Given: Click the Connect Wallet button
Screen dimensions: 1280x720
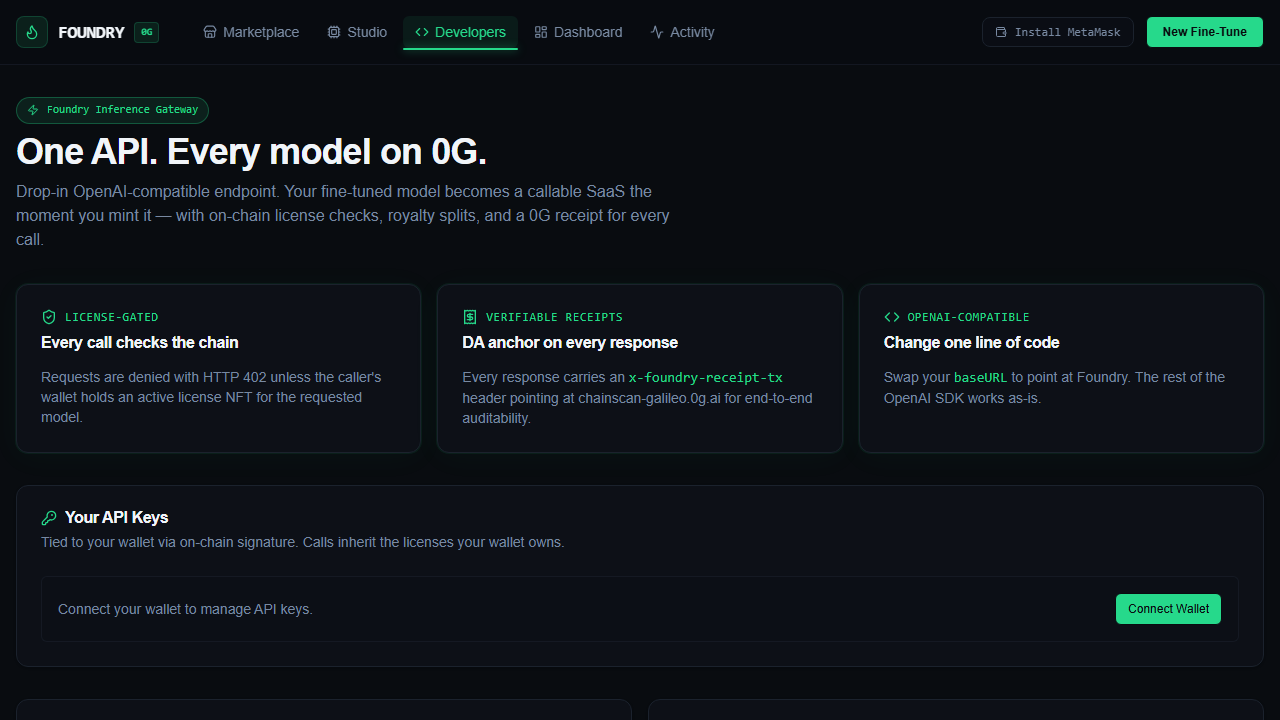Looking at the screenshot, I should (x=1168, y=609).
